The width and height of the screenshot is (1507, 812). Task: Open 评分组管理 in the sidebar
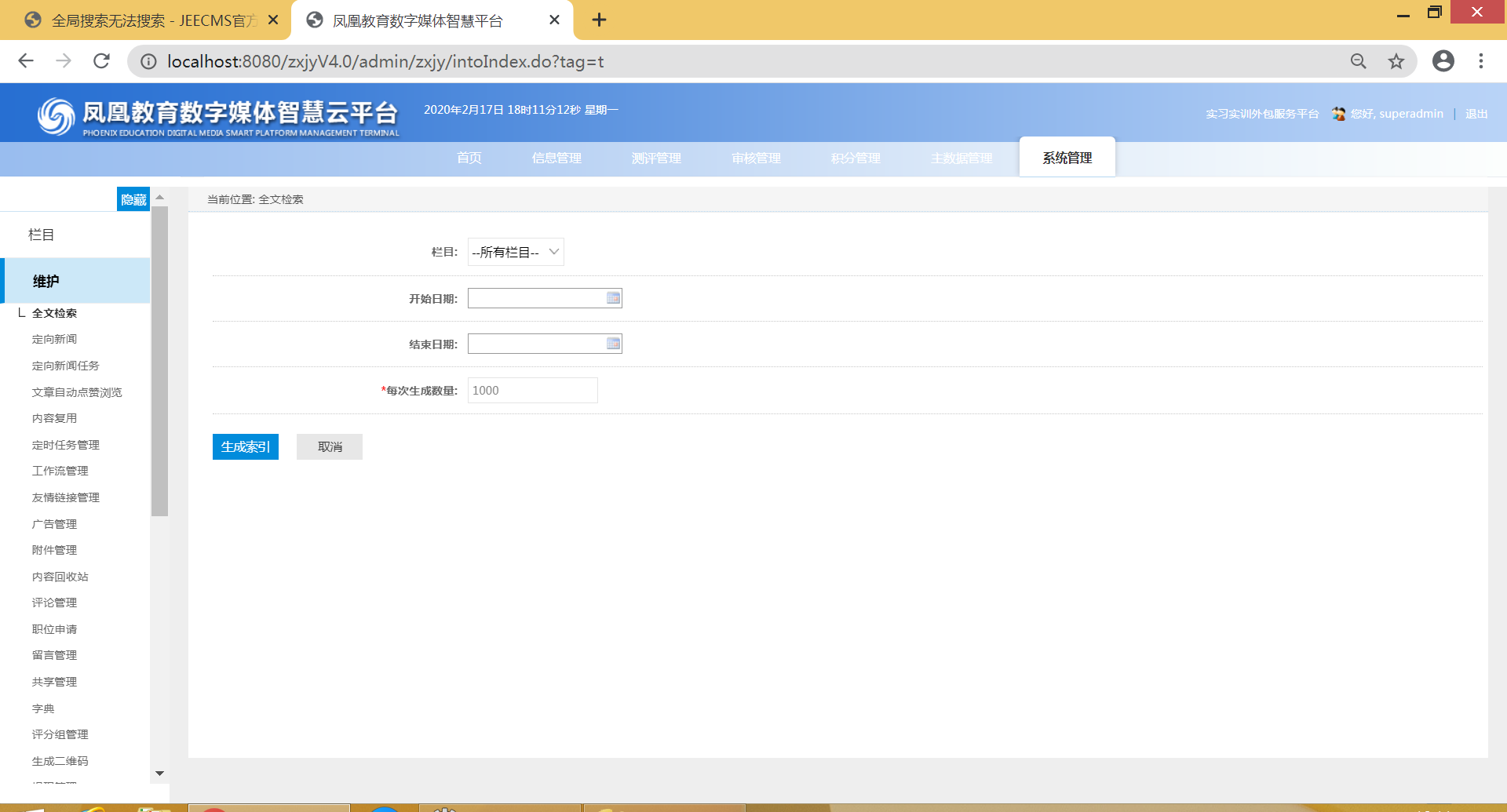[60, 734]
